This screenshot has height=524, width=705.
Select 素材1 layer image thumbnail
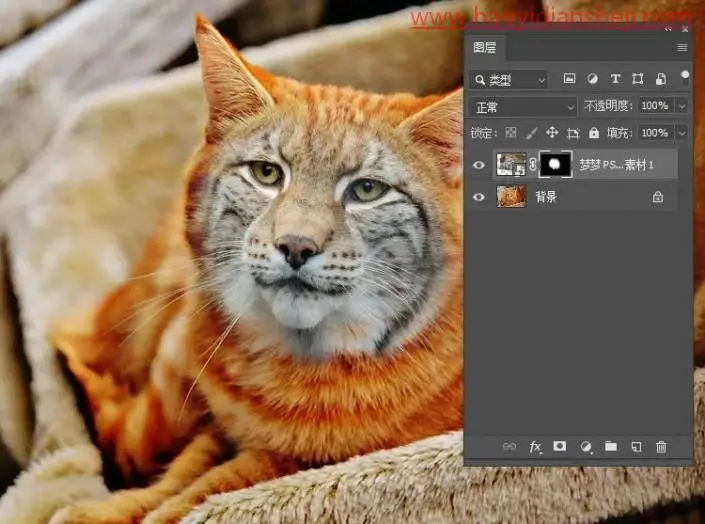click(511, 164)
